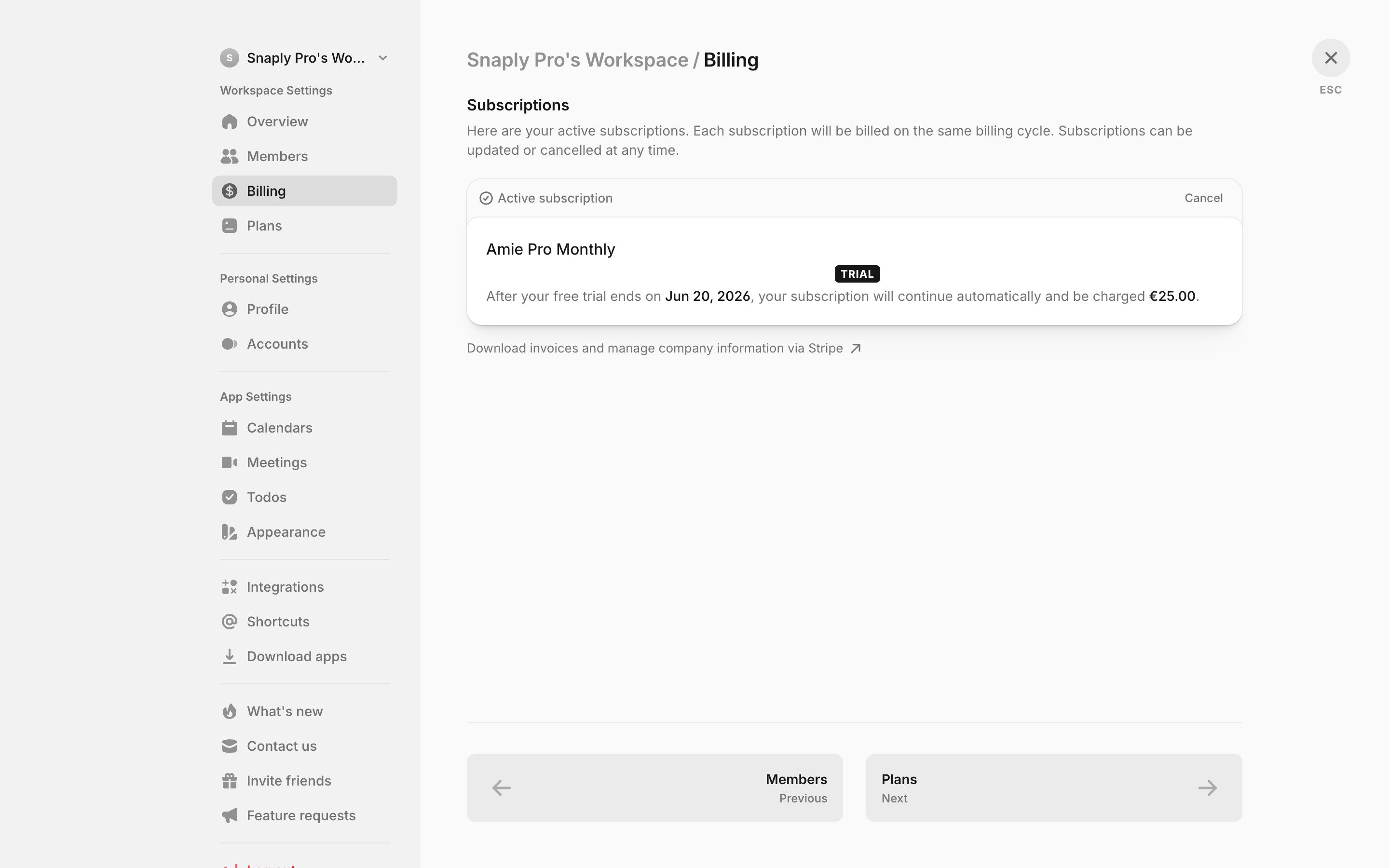Click the Calendars icon in sidebar
1389x868 pixels.
pyautogui.click(x=230, y=428)
